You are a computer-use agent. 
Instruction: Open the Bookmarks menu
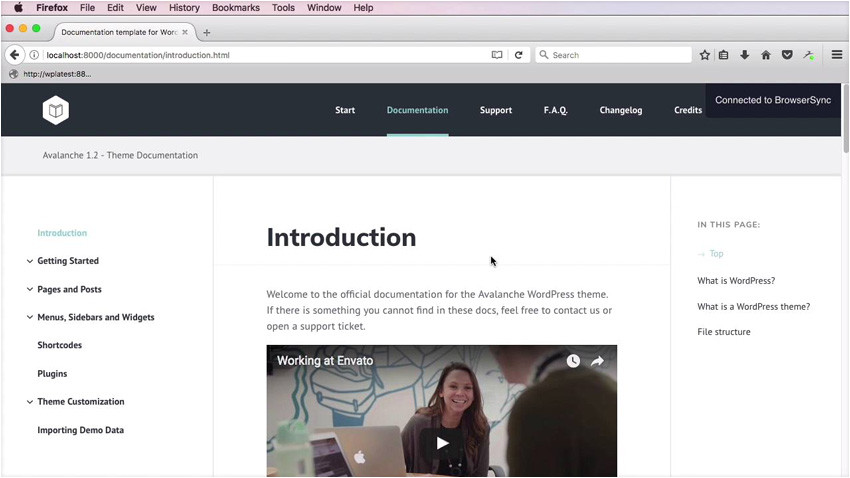(x=236, y=8)
